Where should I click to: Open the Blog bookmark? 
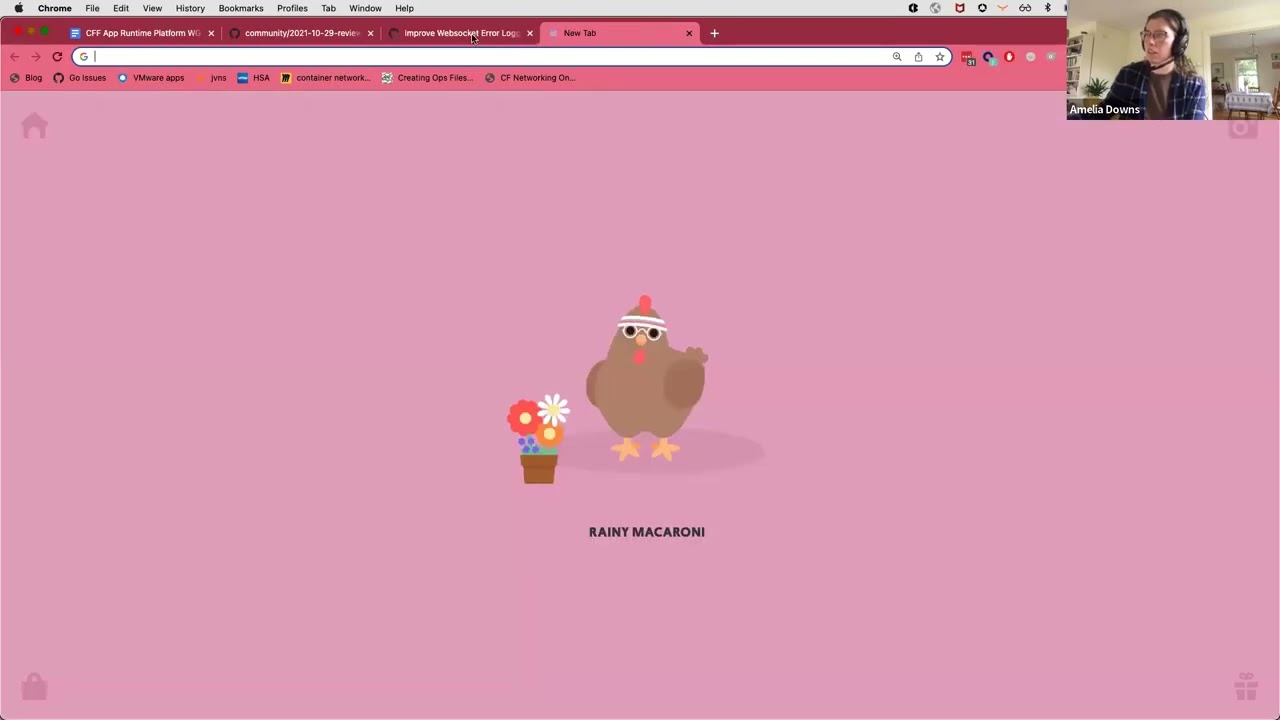[x=26, y=78]
